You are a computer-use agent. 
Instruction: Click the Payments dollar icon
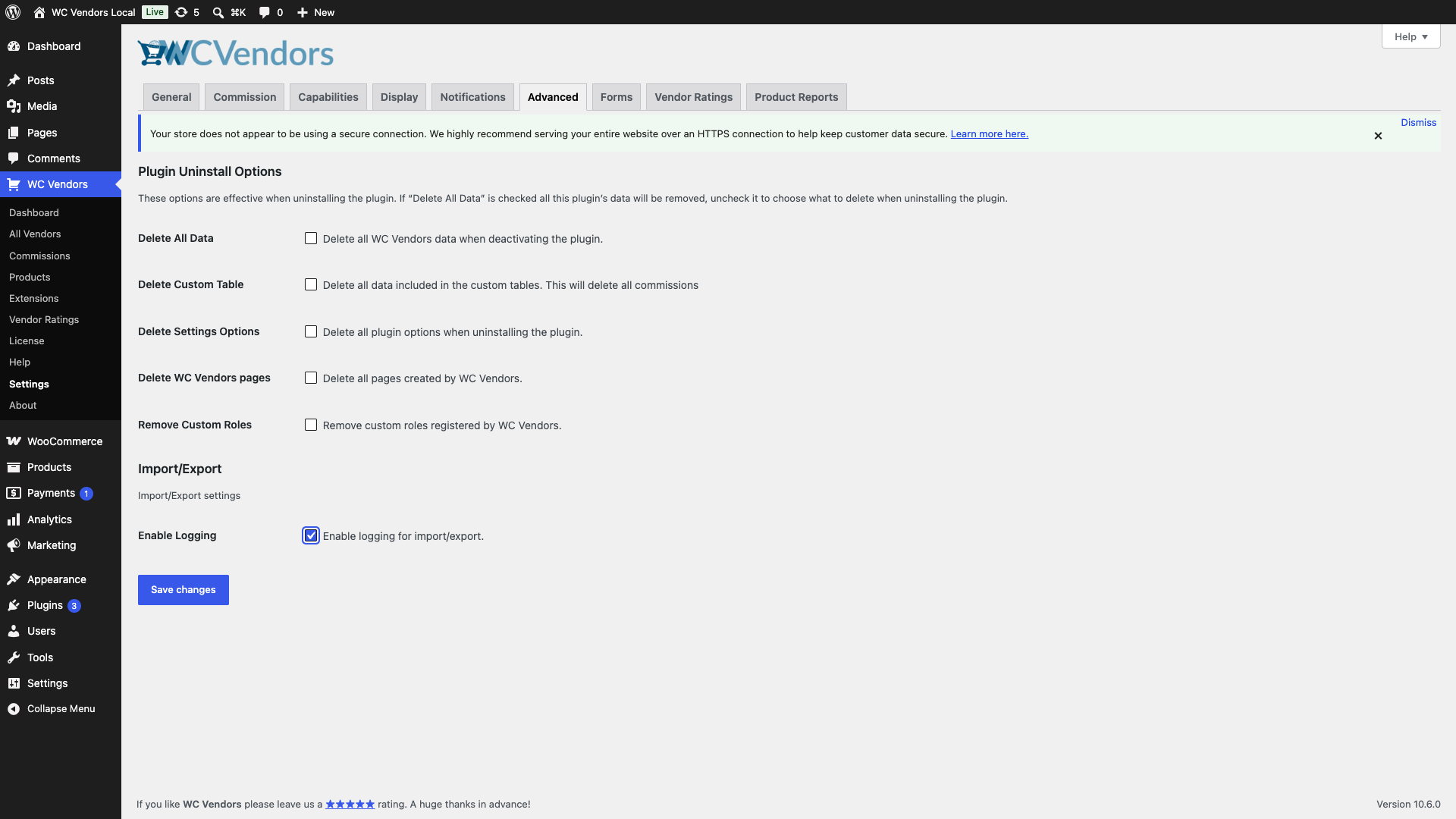point(14,493)
